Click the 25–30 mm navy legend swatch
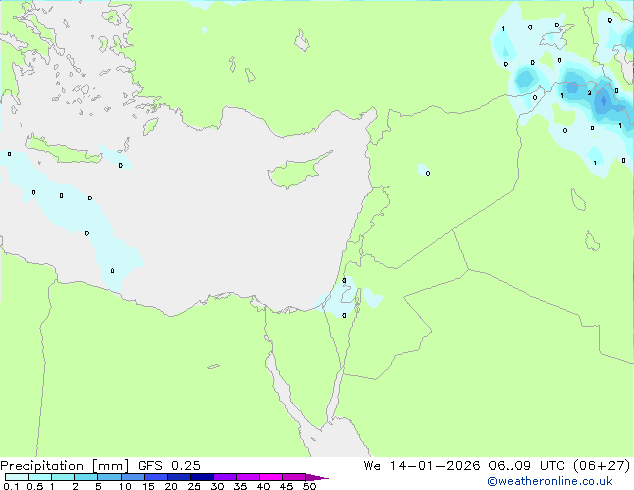The image size is (634, 490). click(202, 477)
